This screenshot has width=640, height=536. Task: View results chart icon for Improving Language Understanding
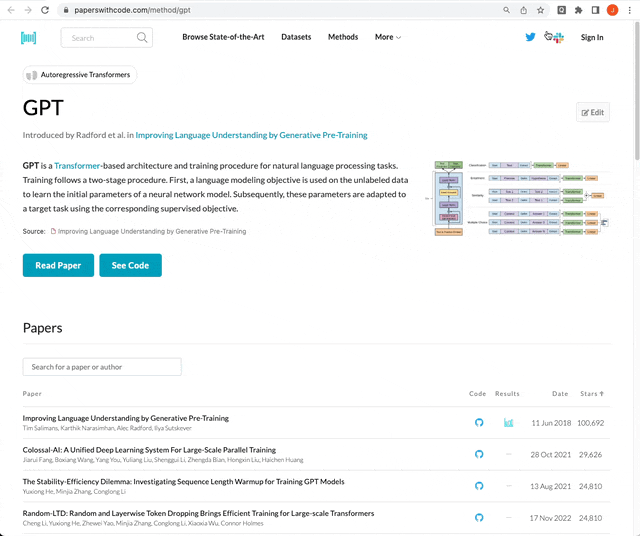508,423
